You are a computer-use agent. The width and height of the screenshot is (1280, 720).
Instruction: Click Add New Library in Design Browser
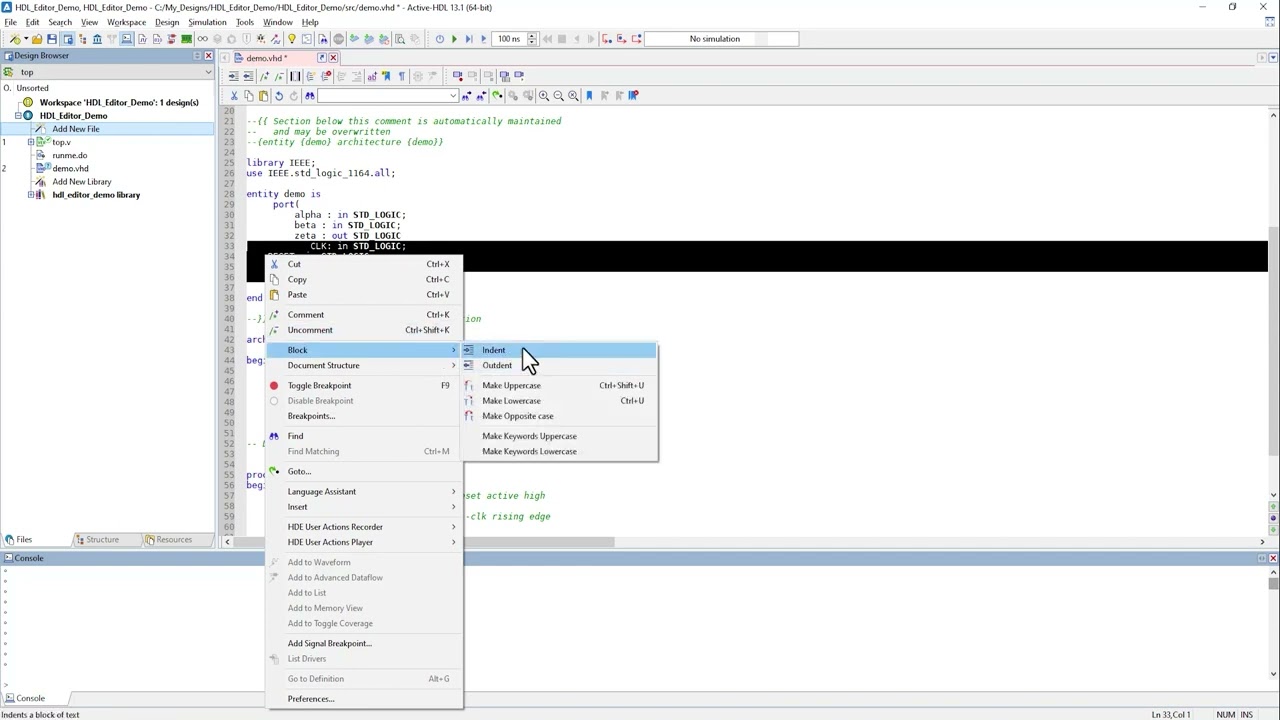(82, 182)
